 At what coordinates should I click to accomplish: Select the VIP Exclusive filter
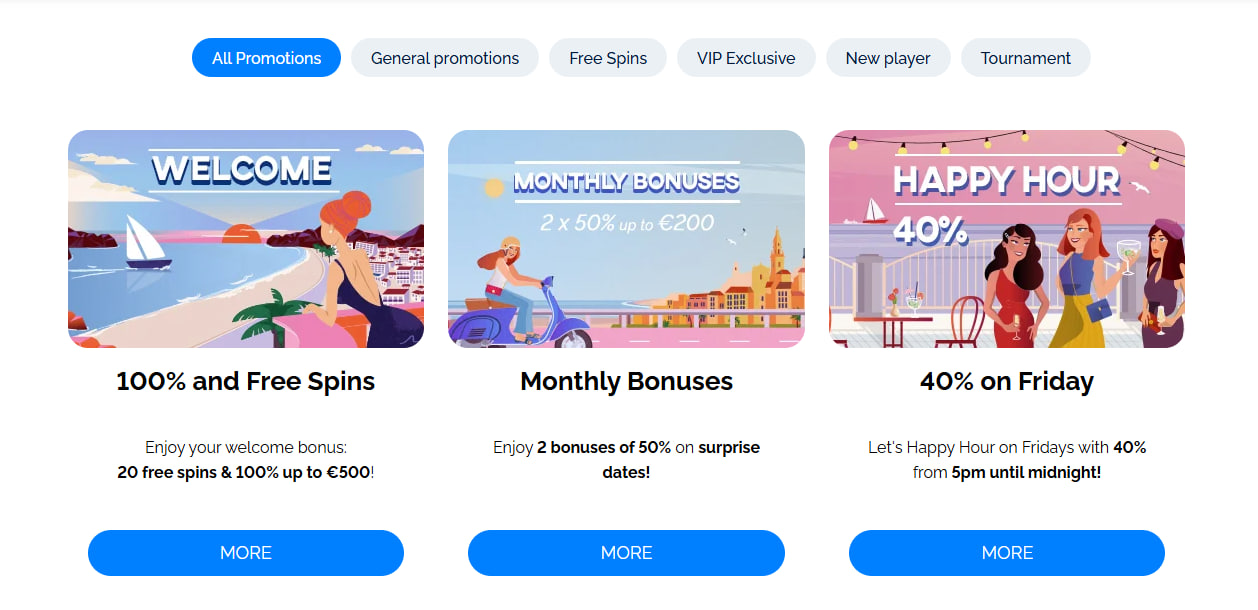pos(746,57)
